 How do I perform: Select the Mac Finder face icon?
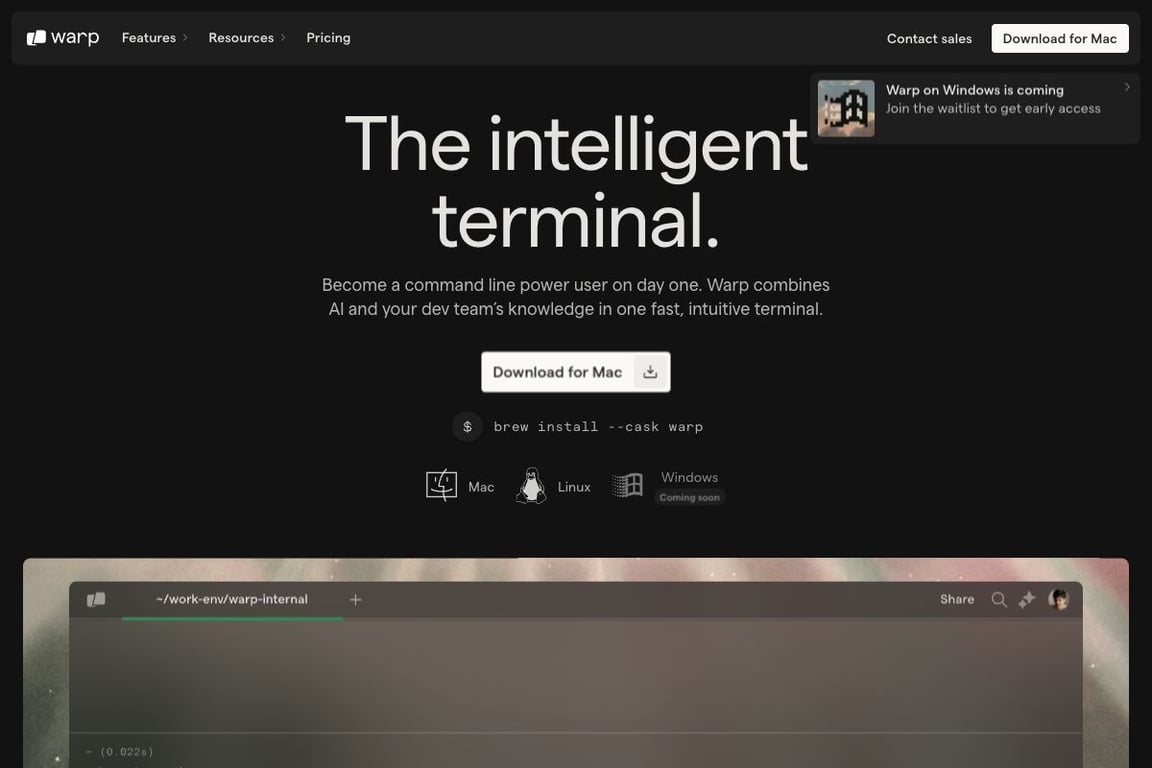pyautogui.click(x=441, y=486)
